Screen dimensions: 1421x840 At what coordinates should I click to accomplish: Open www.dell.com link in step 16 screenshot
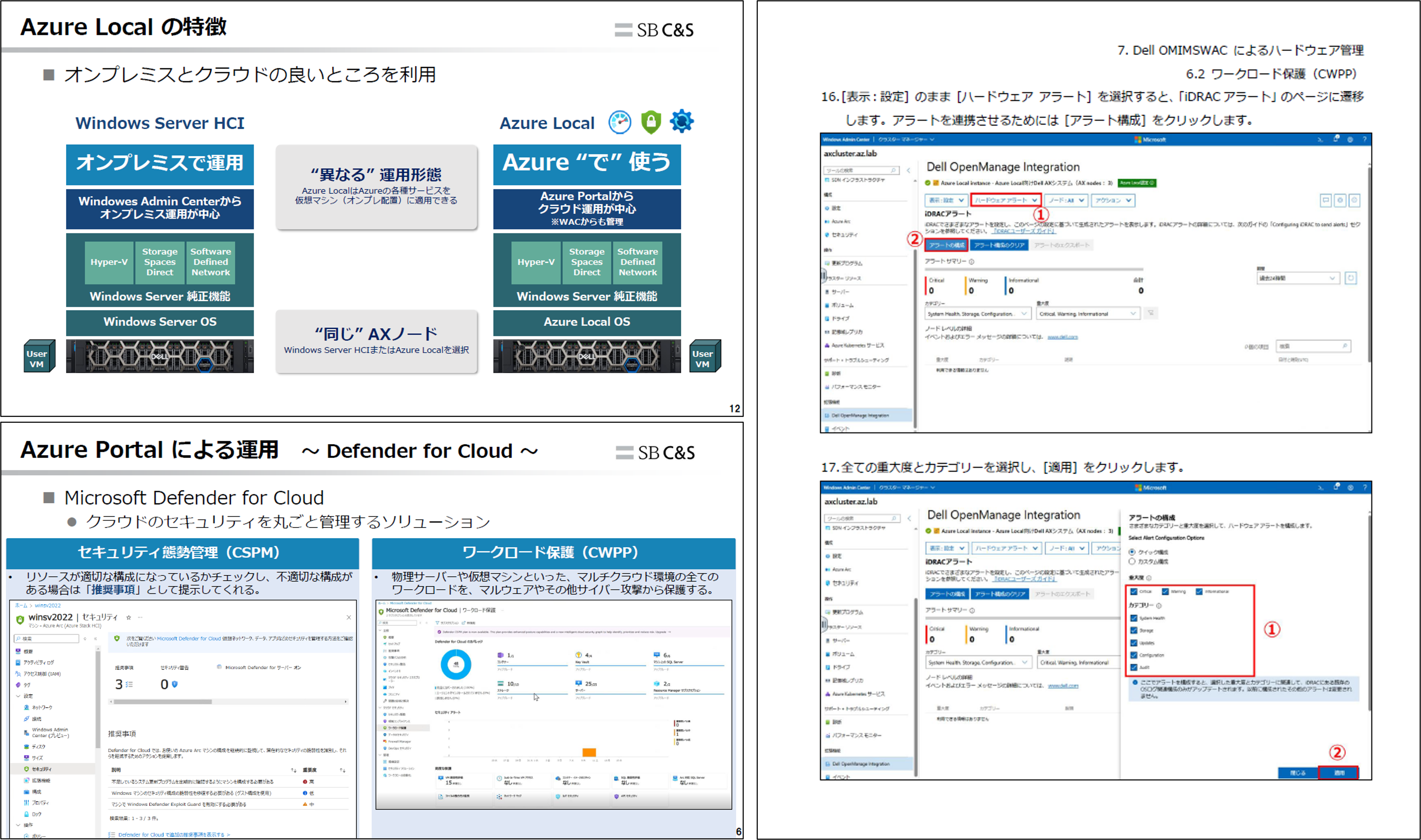(1062, 337)
